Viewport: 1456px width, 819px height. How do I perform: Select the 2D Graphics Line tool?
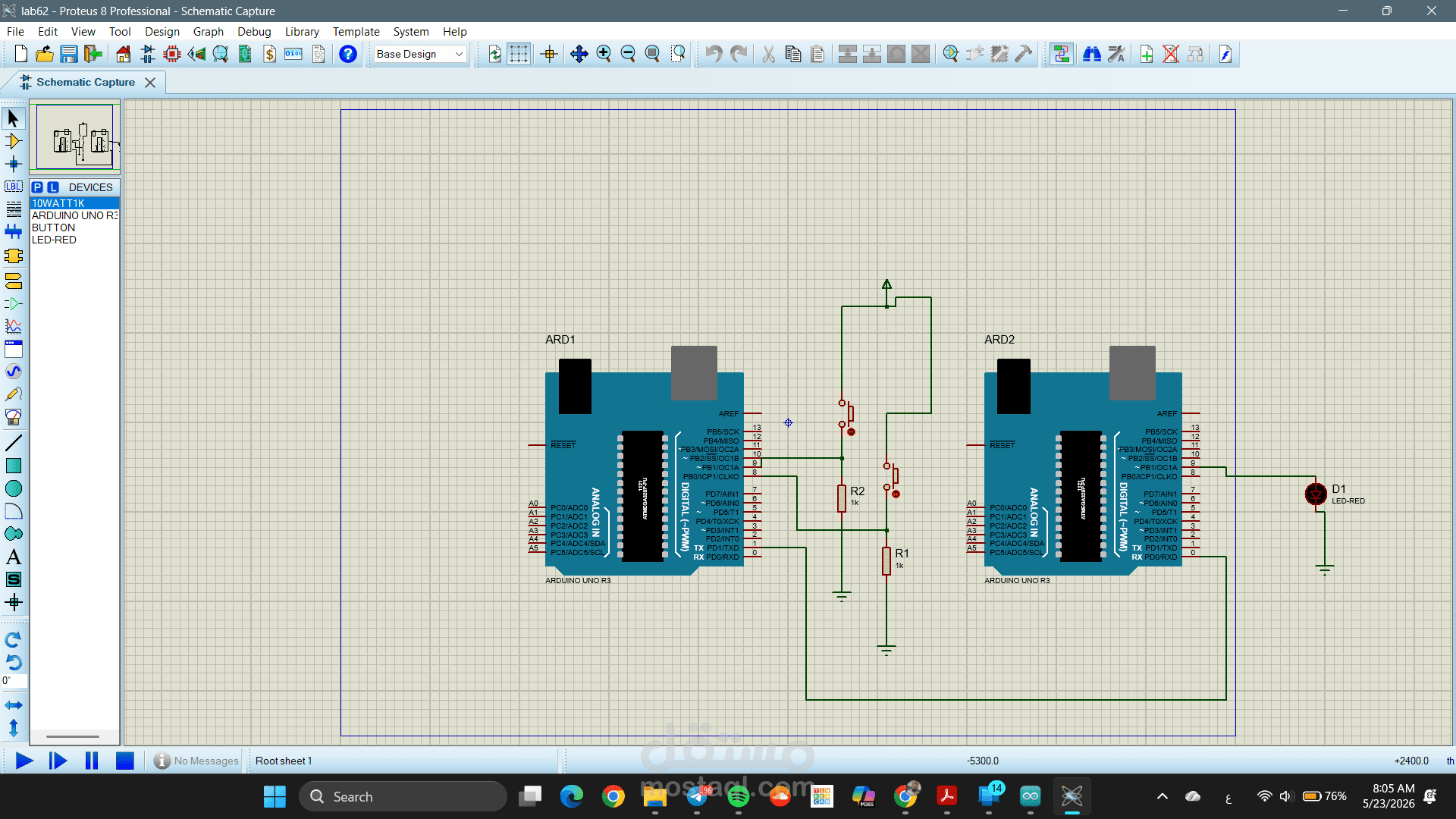[x=13, y=443]
